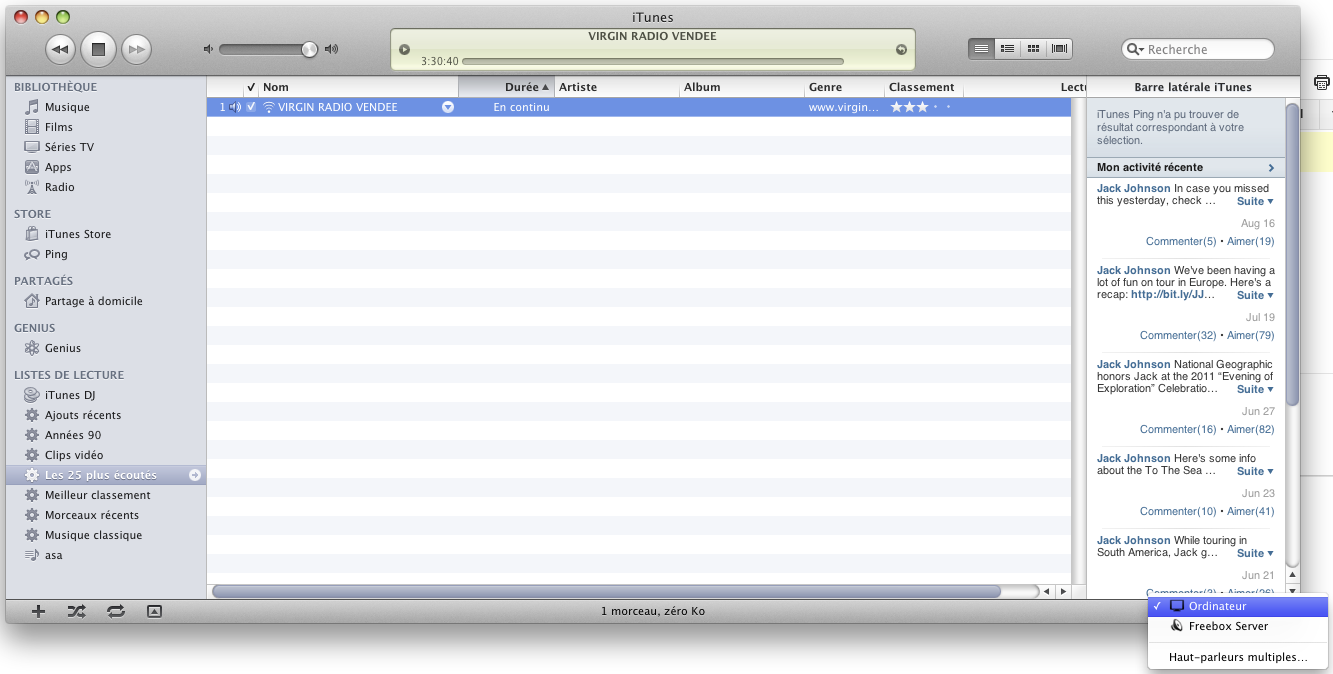The width and height of the screenshot is (1333, 674).
Task: Open the Ajouts récents playlist
Action: click(x=83, y=415)
